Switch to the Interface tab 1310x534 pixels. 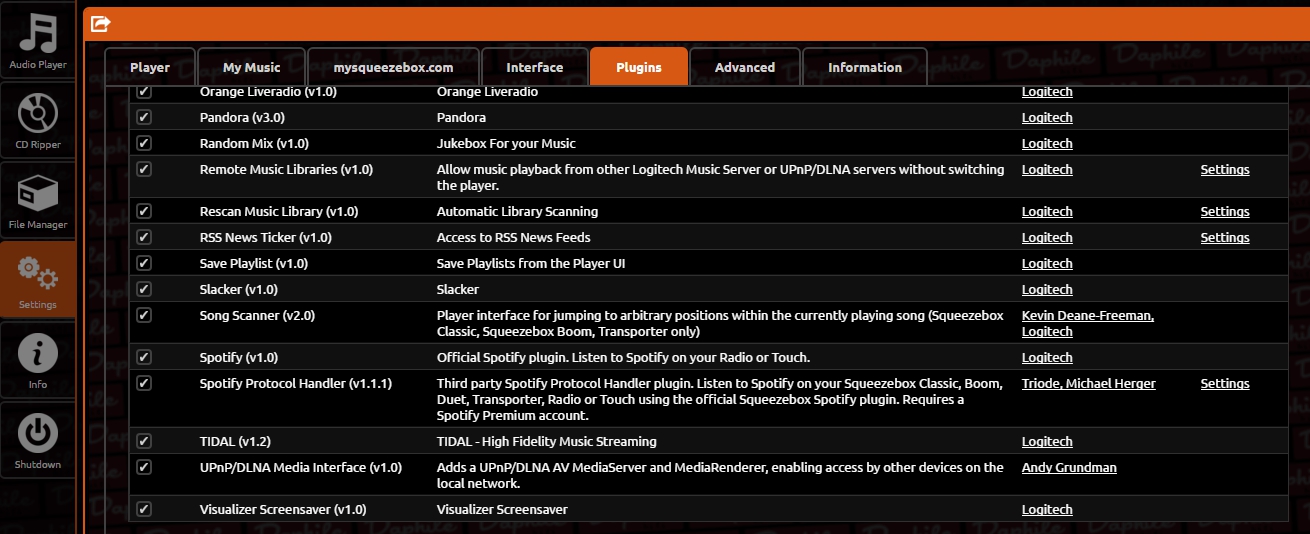click(x=534, y=67)
